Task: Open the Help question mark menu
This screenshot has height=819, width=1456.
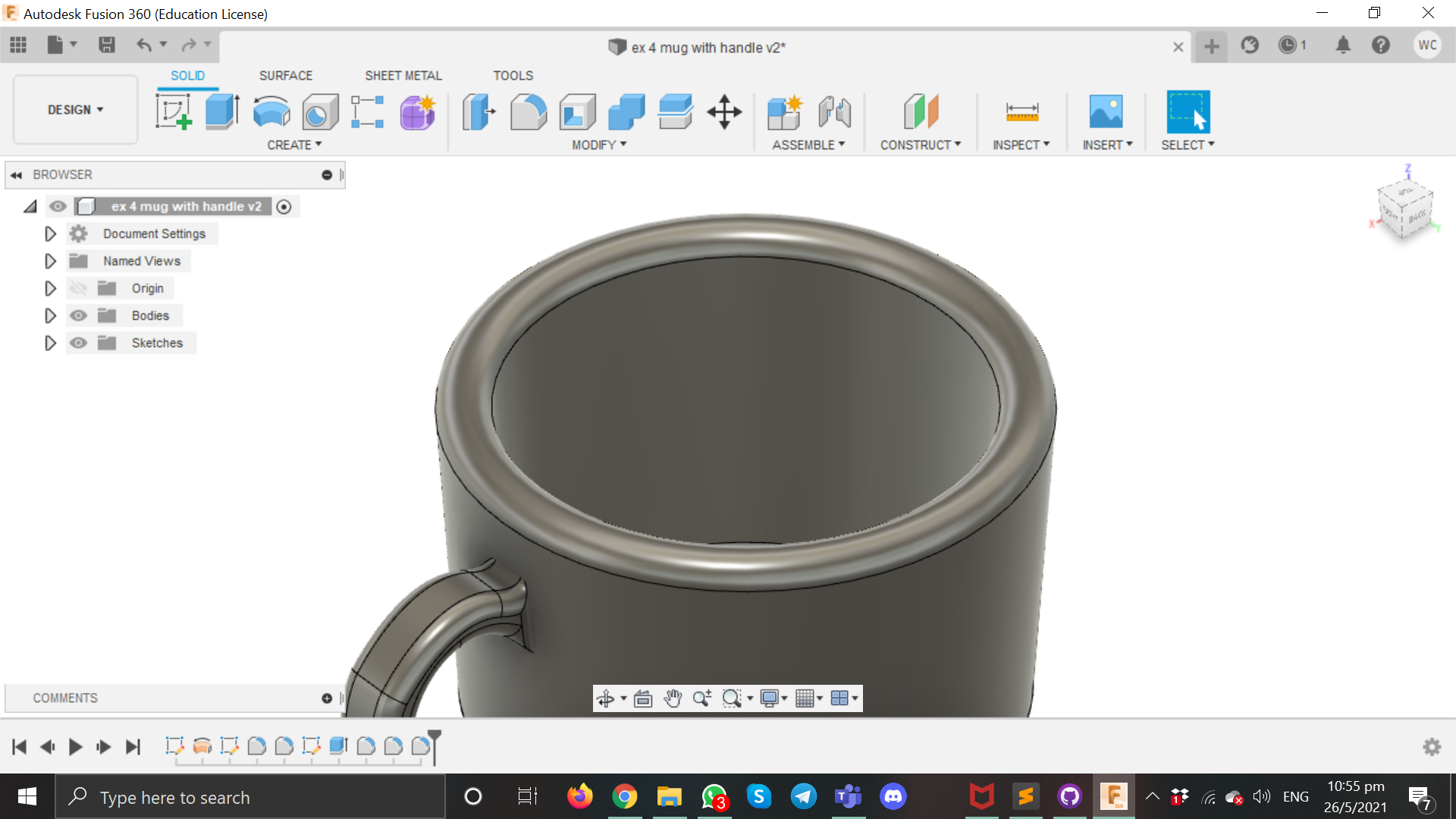Action: pos(1381,45)
